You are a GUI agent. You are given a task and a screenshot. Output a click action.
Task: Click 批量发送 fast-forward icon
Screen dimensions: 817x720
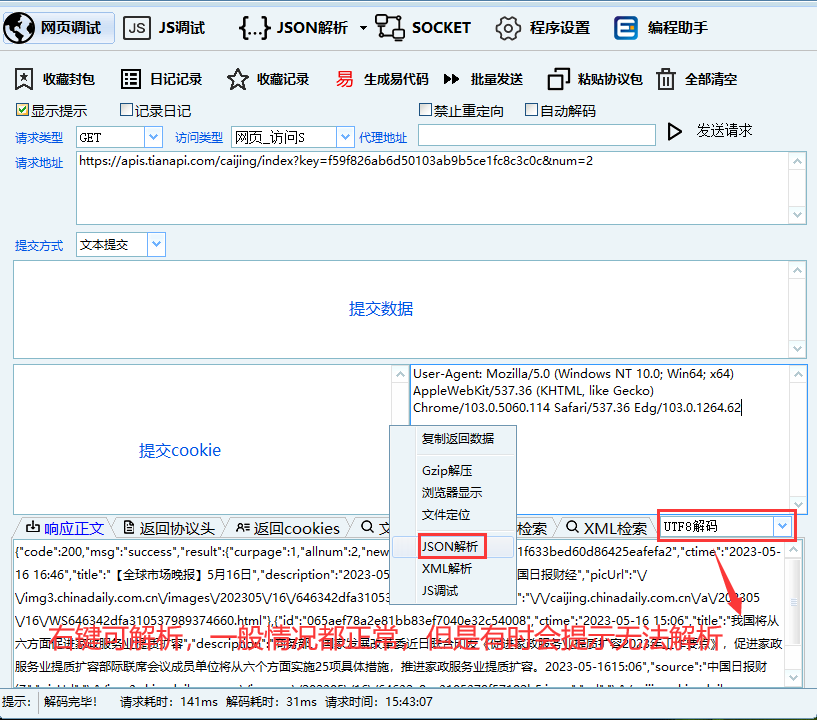coord(451,79)
